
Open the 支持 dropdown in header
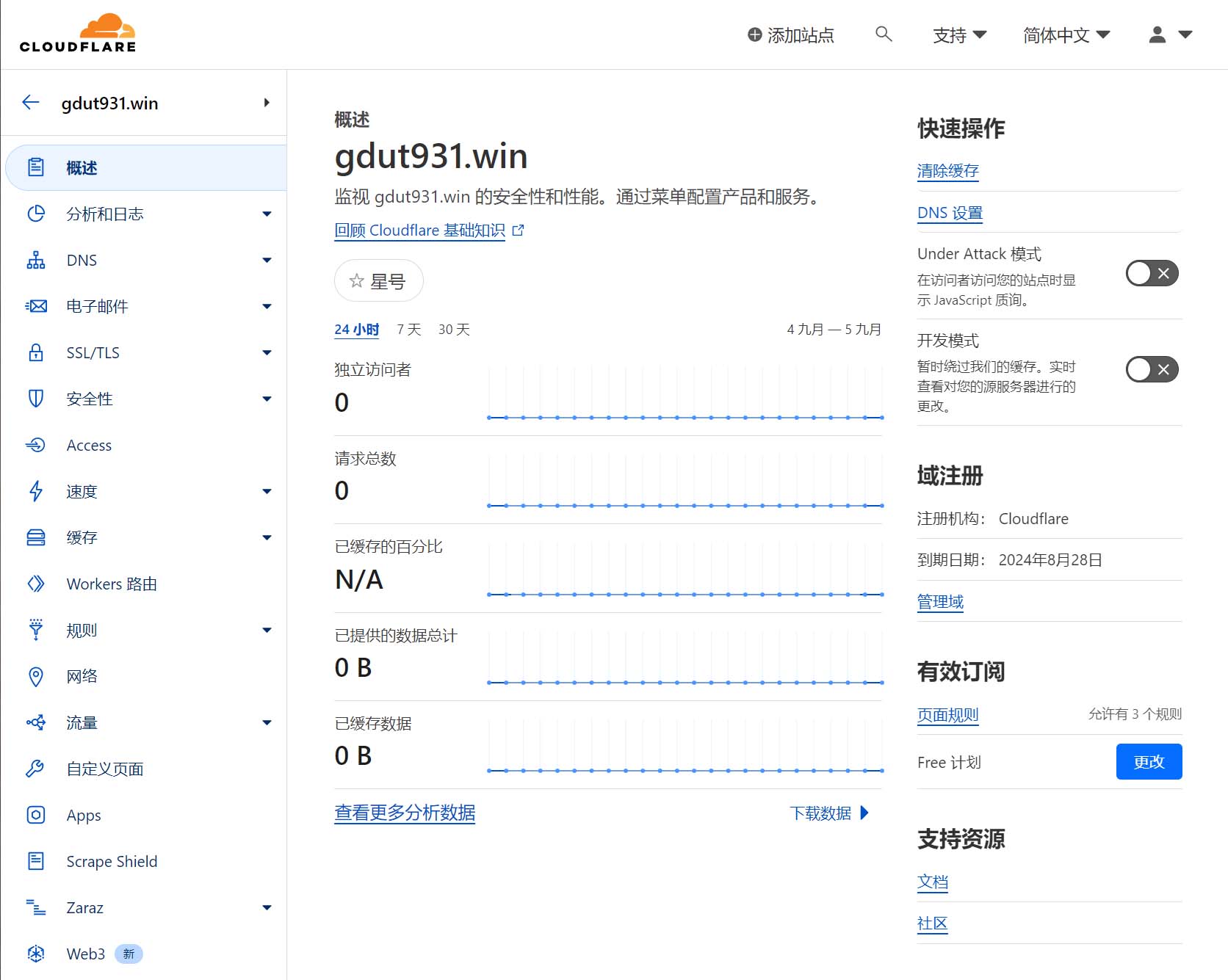(959, 35)
